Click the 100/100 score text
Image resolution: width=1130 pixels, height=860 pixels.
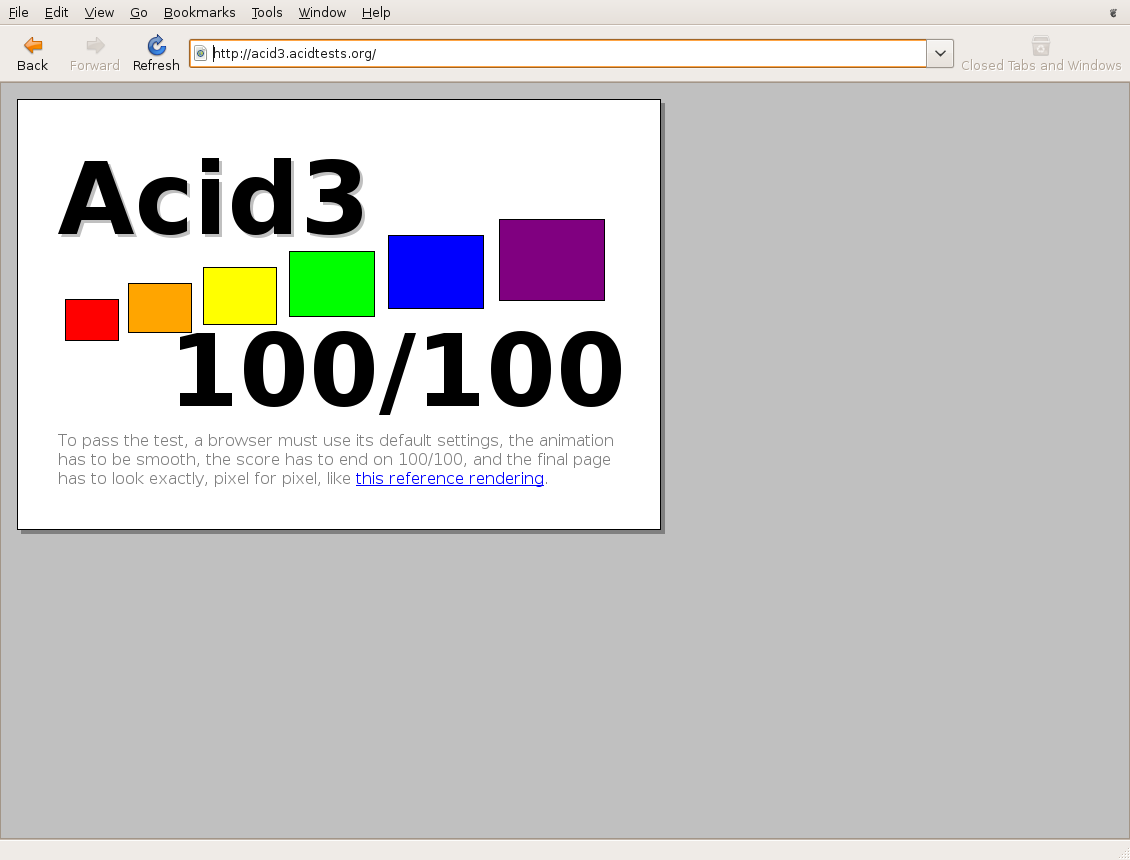pos(399,371)
